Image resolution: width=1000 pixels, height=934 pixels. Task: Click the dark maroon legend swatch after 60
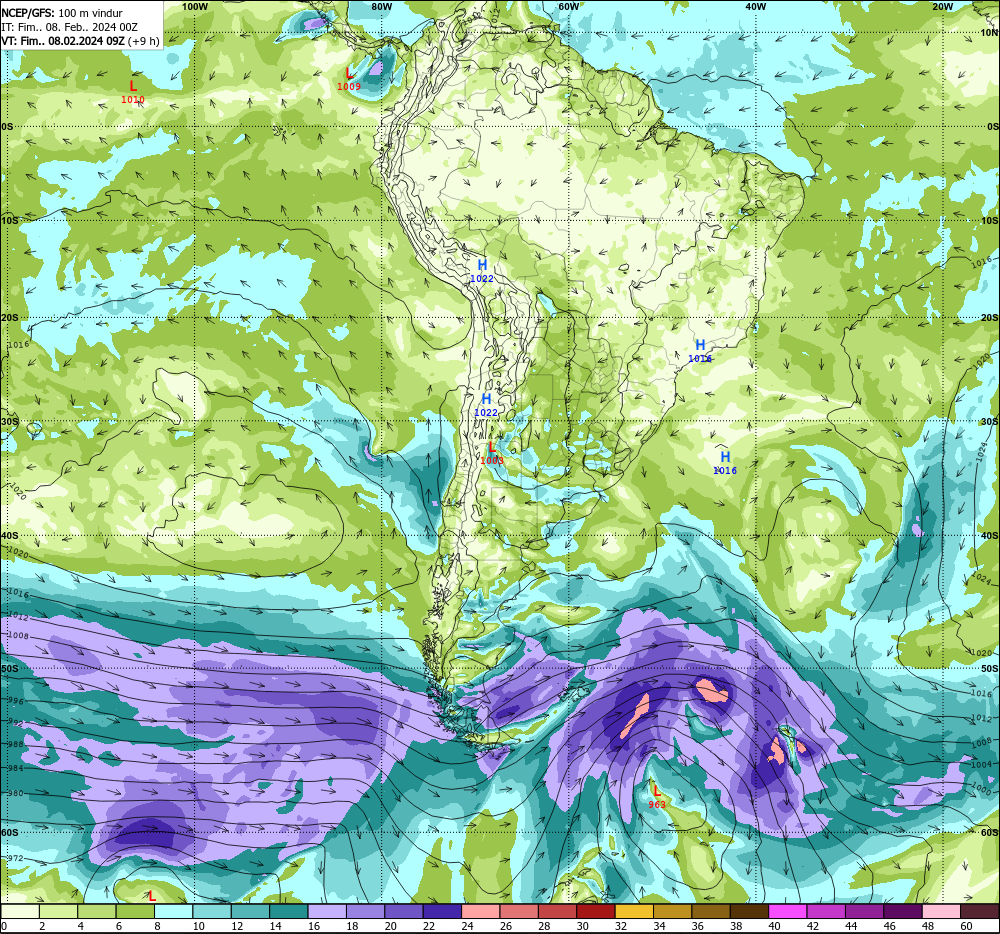[x=980, y=911]
